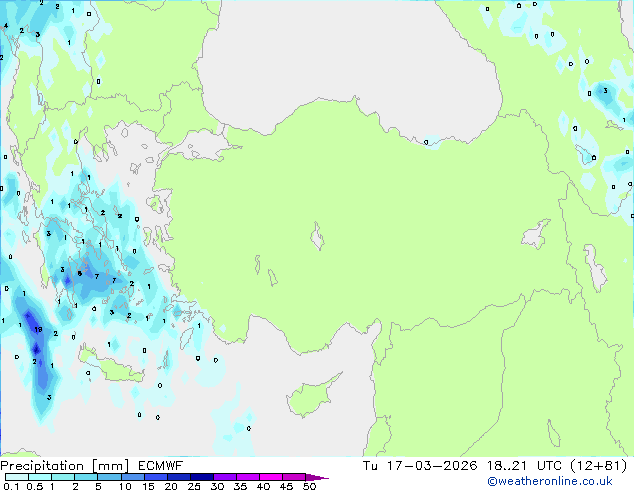Click the forecast offset '(12+81)' text
This screenshot has width=634, height=490.
[x=598, y=466]
